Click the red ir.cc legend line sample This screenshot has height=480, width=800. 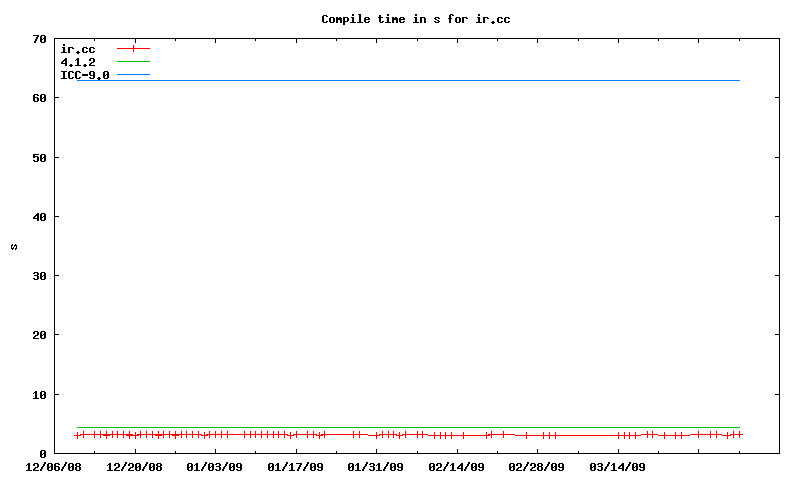point(133,49)
